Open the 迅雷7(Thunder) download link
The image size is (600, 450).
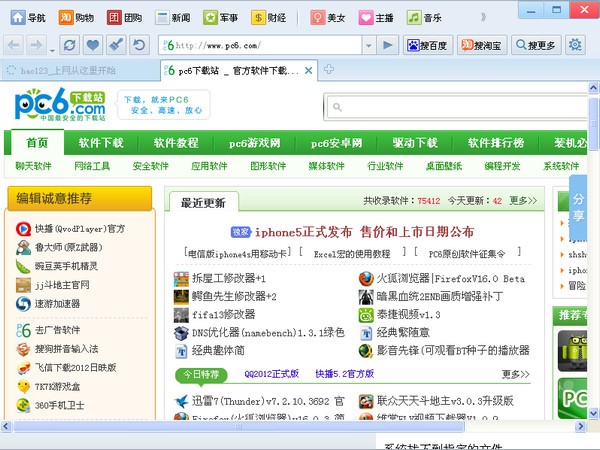[x=268, y=401]
